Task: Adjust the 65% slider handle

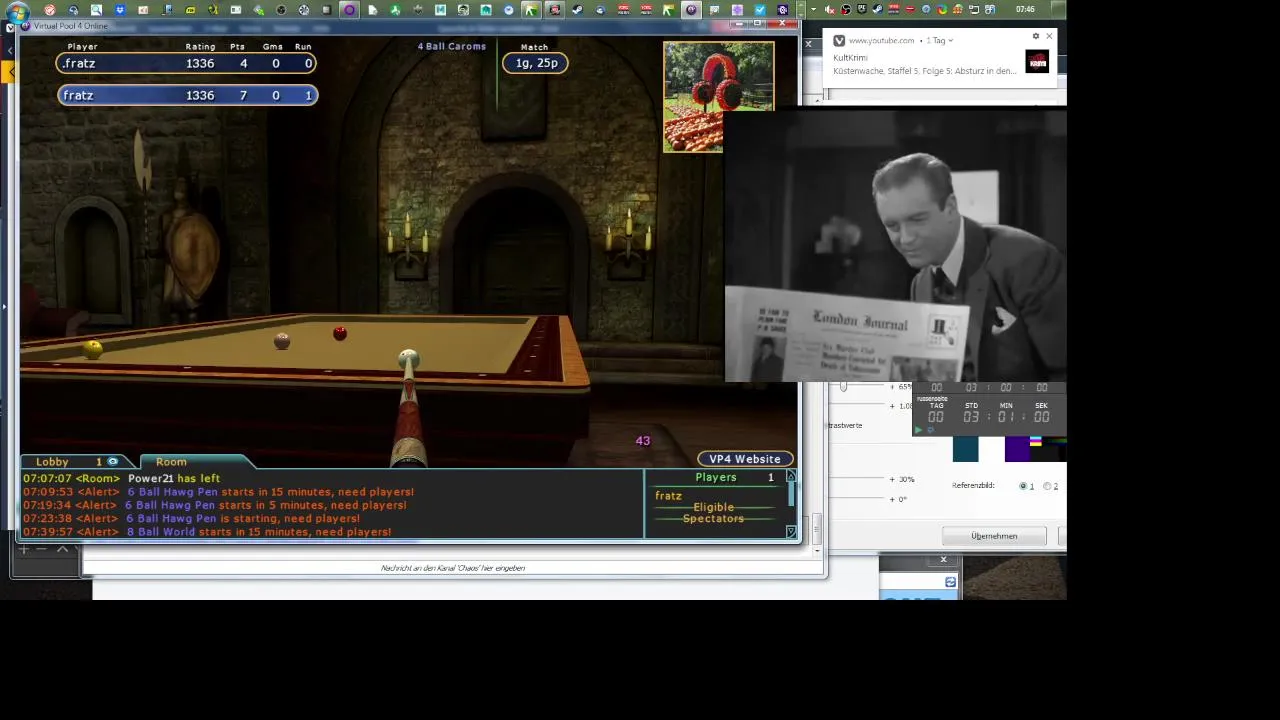Action: 843,386
